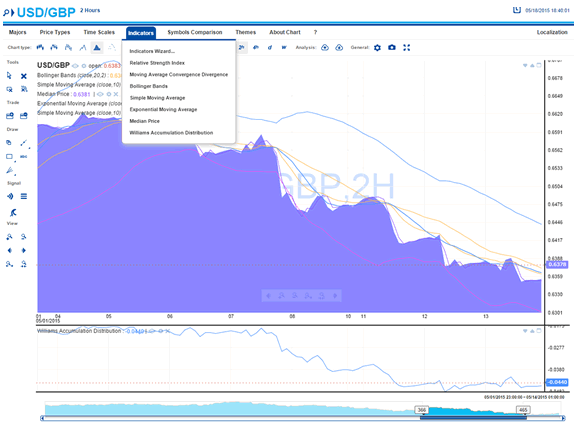This screenshot has height=430, width=574.
Task: Open the General settings gear icon
Action: coord(377,48)
